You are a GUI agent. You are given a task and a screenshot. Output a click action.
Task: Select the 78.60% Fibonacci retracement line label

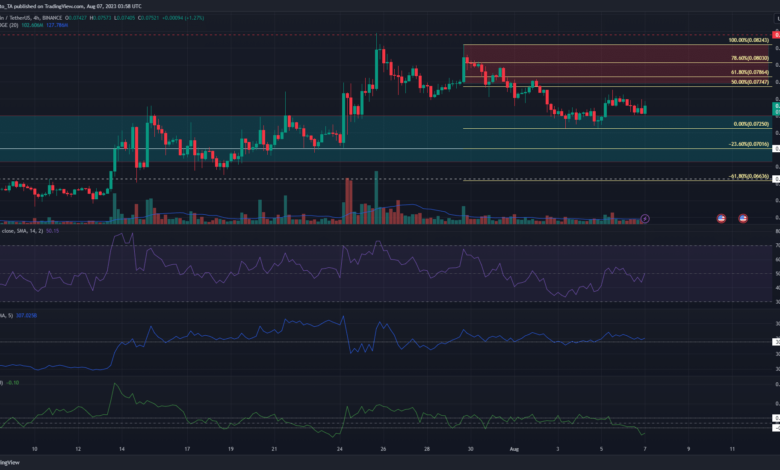coord(748,60)
